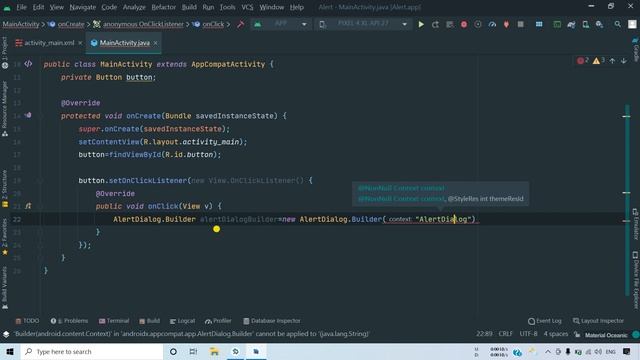Click the warnings count indicator in editor
The width and height of the screenshot is (640, 360).
[x=598, y=60]
